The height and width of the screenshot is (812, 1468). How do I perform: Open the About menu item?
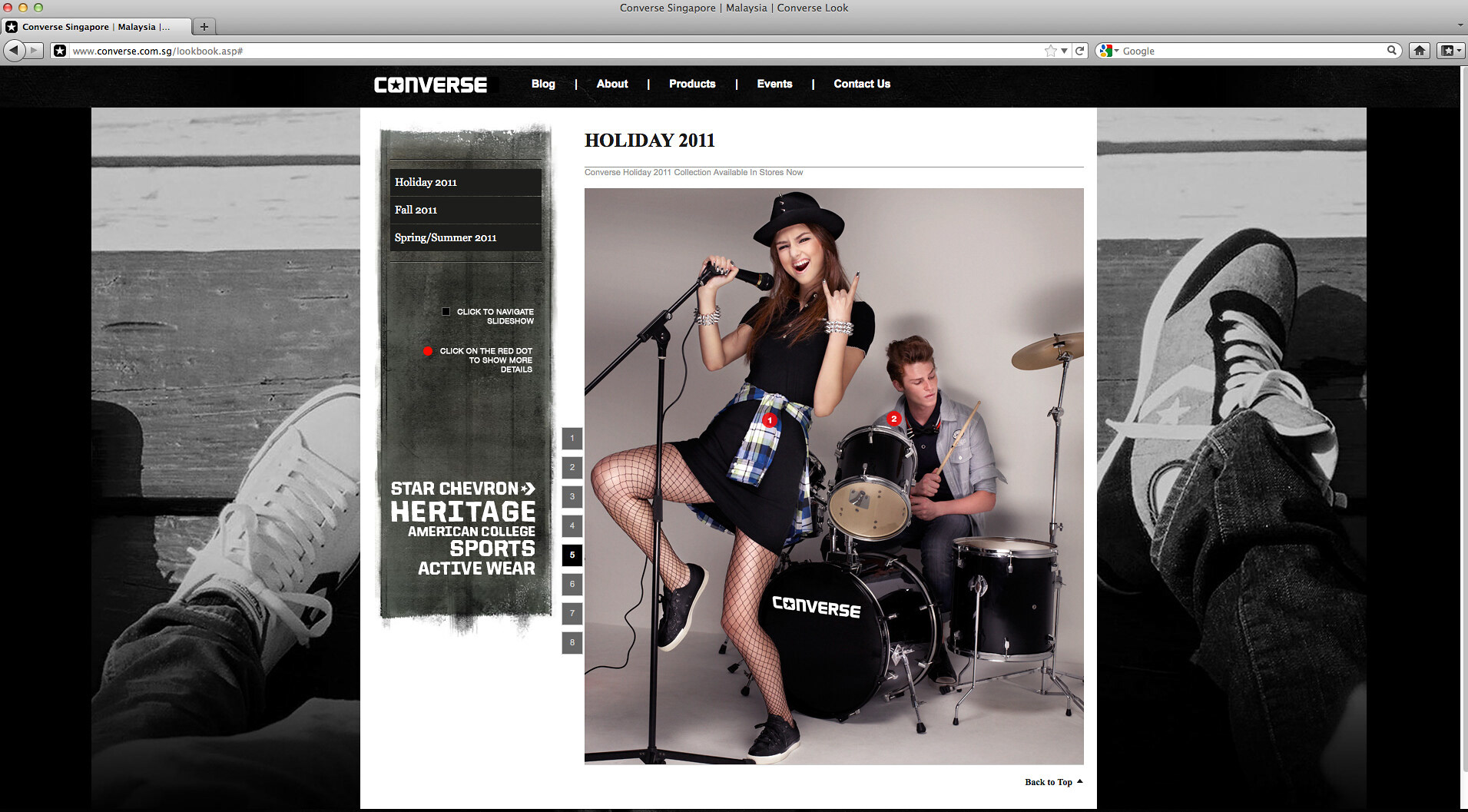coord(612,84)
